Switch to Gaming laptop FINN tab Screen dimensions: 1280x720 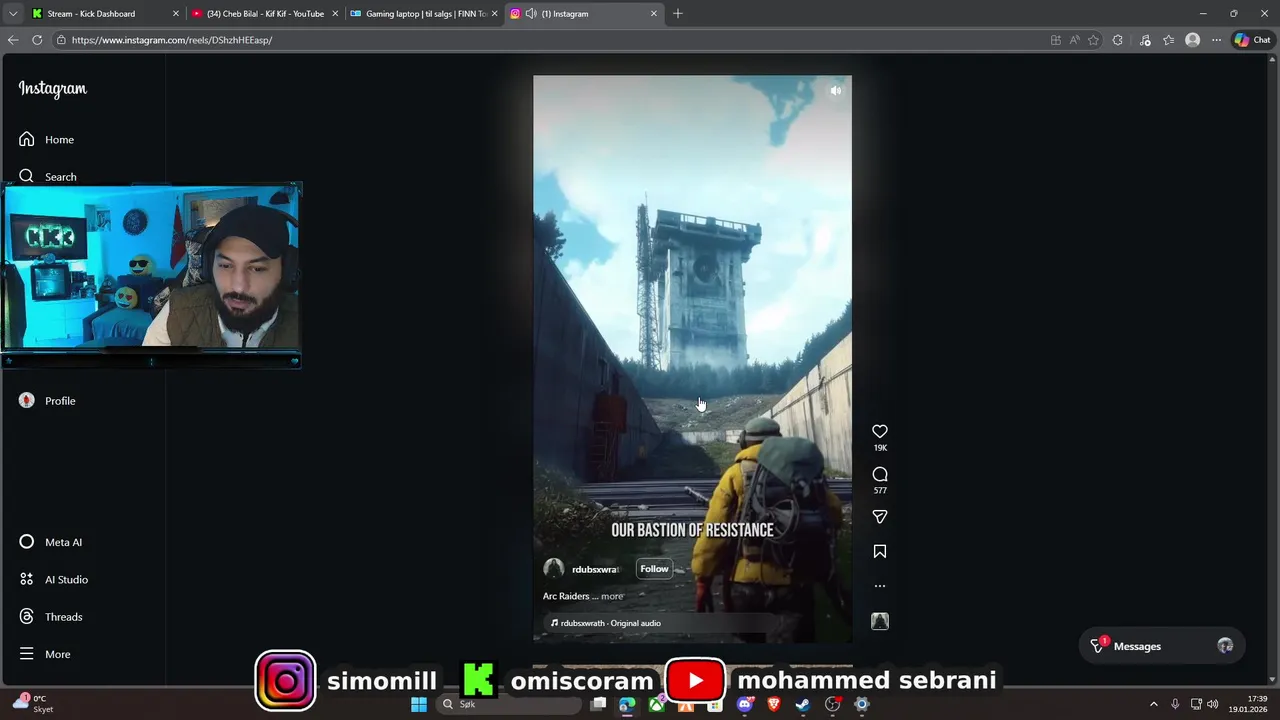[425, 14]
